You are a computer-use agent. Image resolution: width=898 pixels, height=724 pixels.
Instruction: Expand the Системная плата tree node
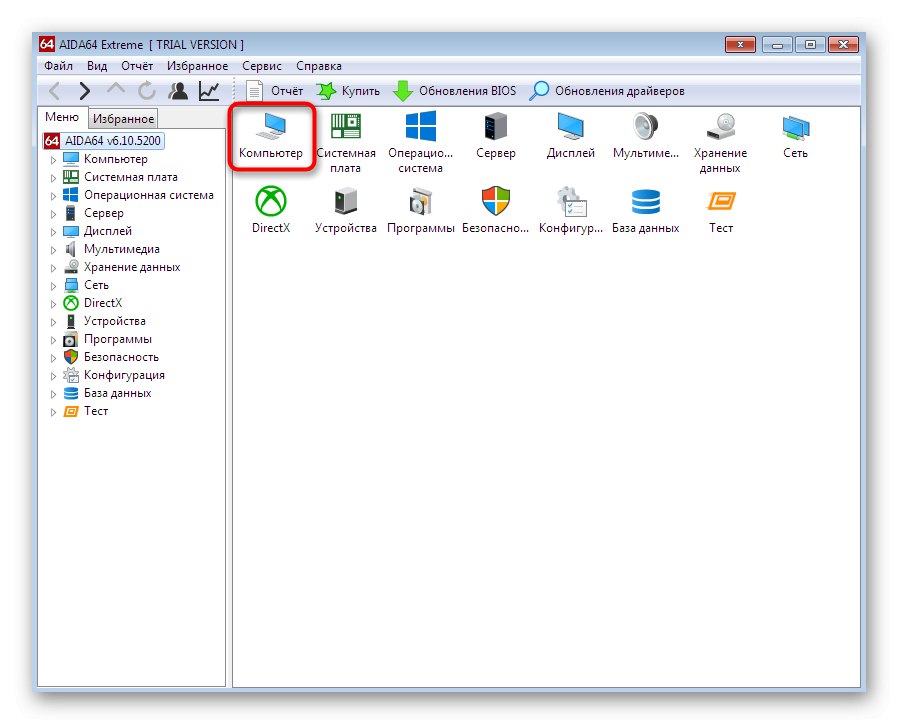(53, 178)
